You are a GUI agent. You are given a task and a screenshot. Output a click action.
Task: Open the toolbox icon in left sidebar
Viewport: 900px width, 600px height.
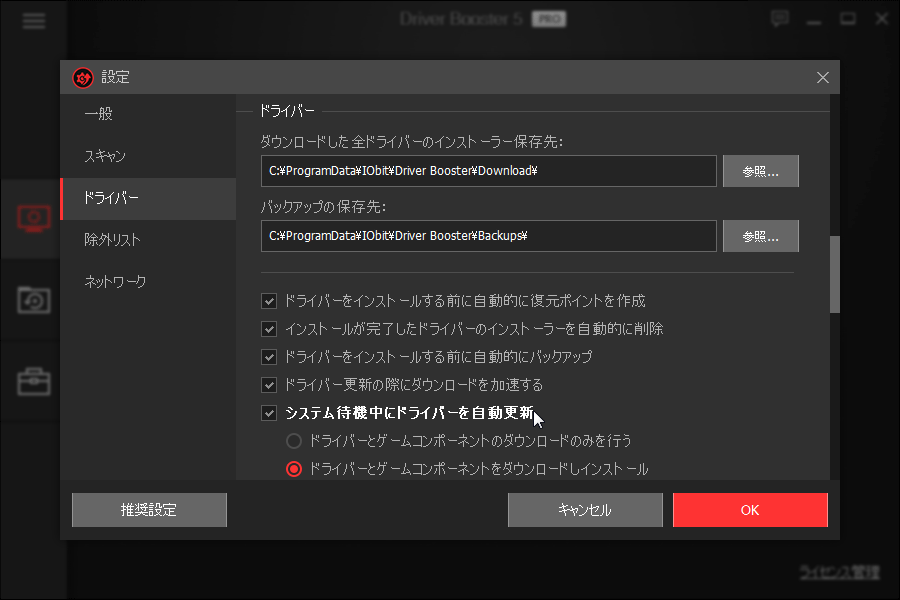coord(33,382)
